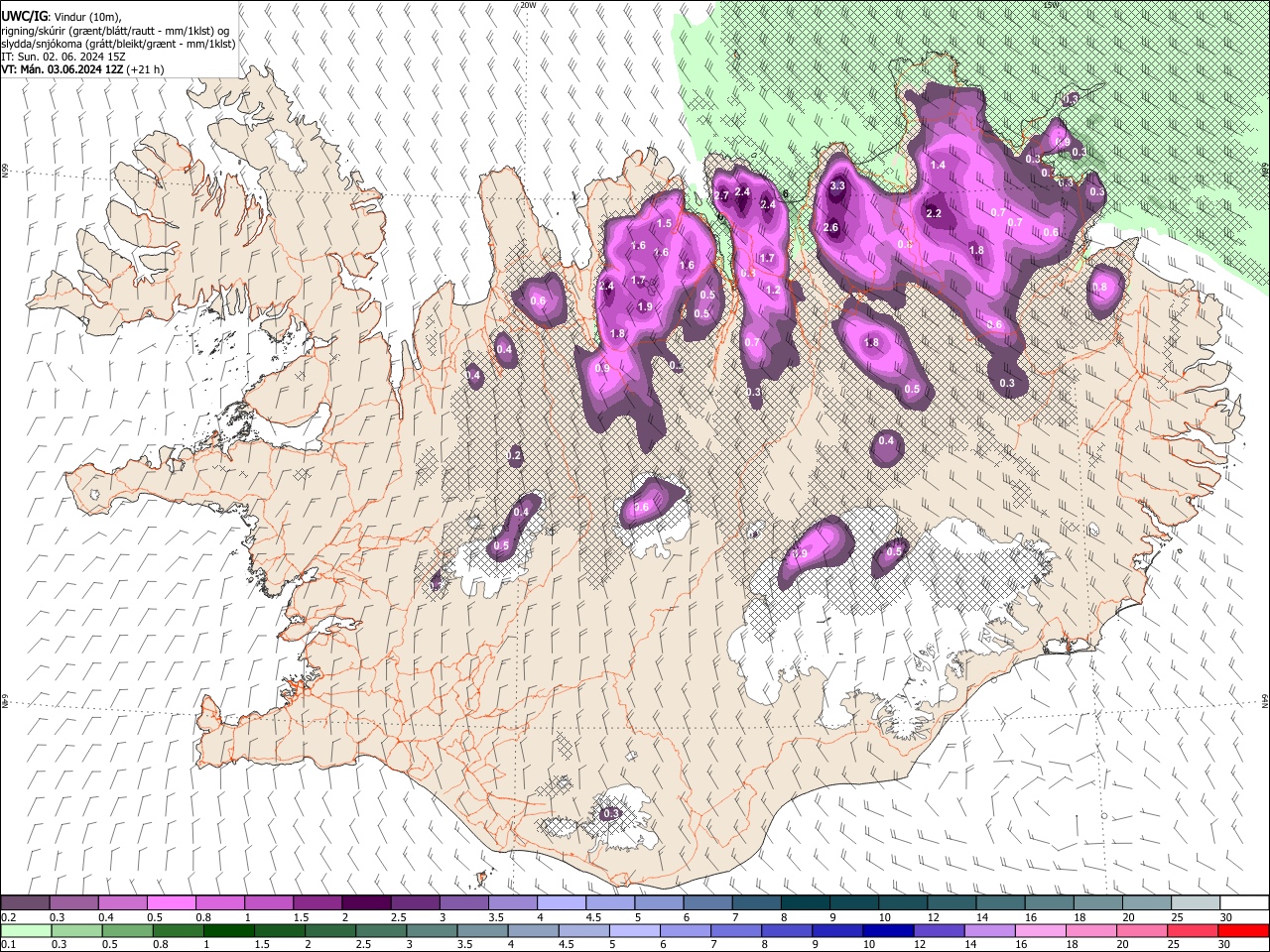Click the bright pink snow swatch between 0.5 and 0.8

[172, 902]
